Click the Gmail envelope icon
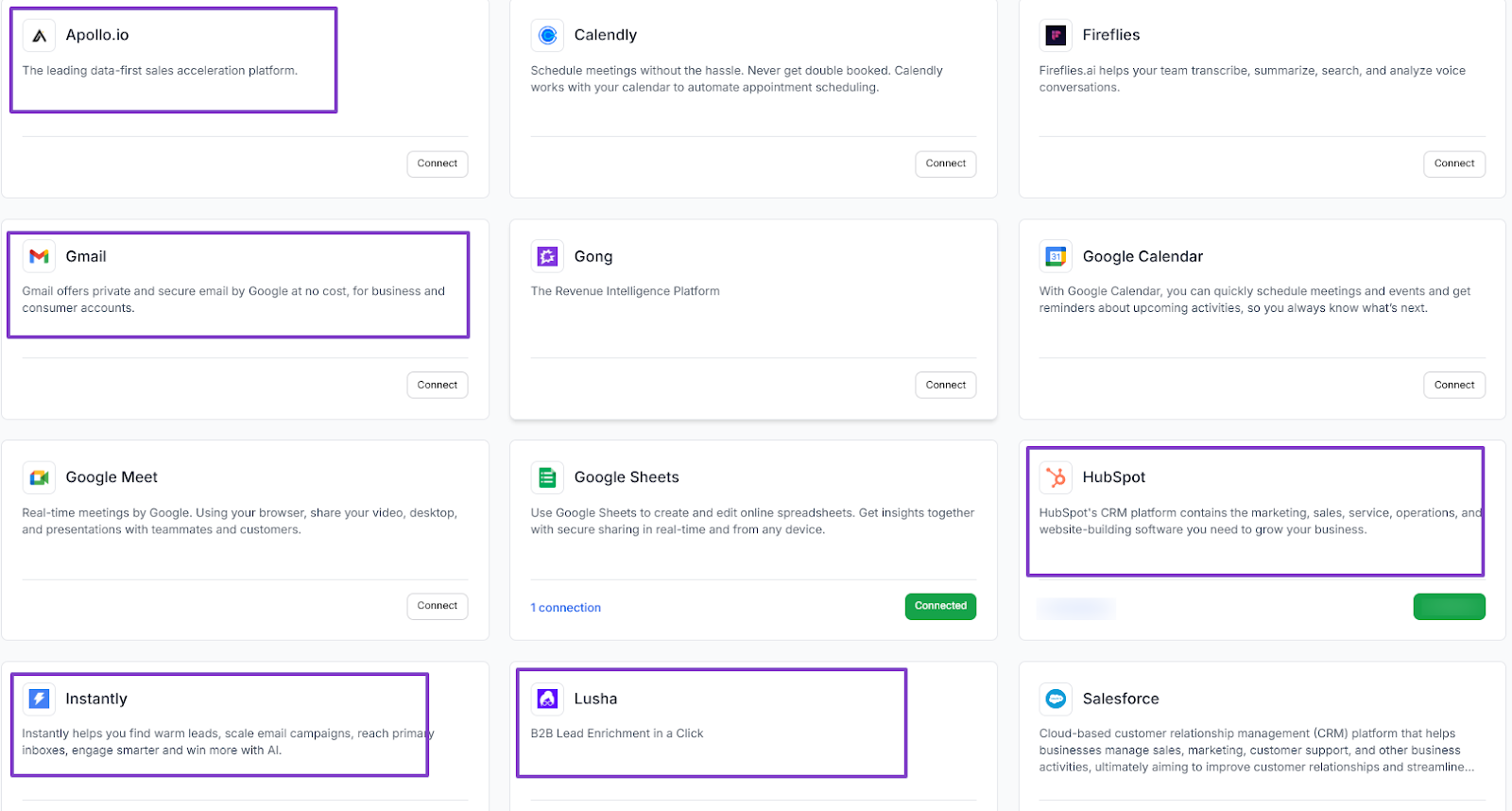Image resolution: width=1512 pixels, height=811 pixels. tap(39, 256)
